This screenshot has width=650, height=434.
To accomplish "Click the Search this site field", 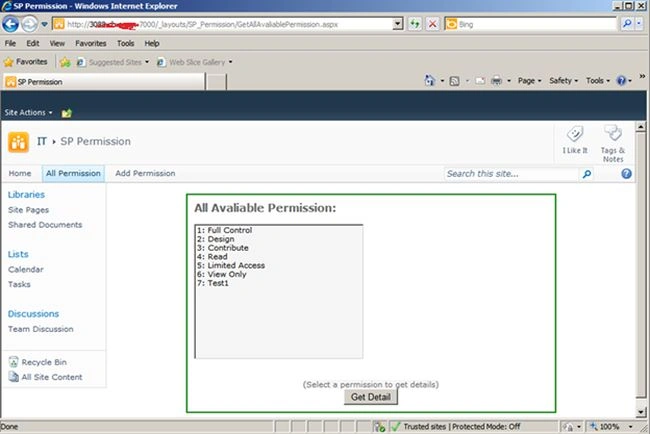I will pyautogui.click(x=511, y=174).
